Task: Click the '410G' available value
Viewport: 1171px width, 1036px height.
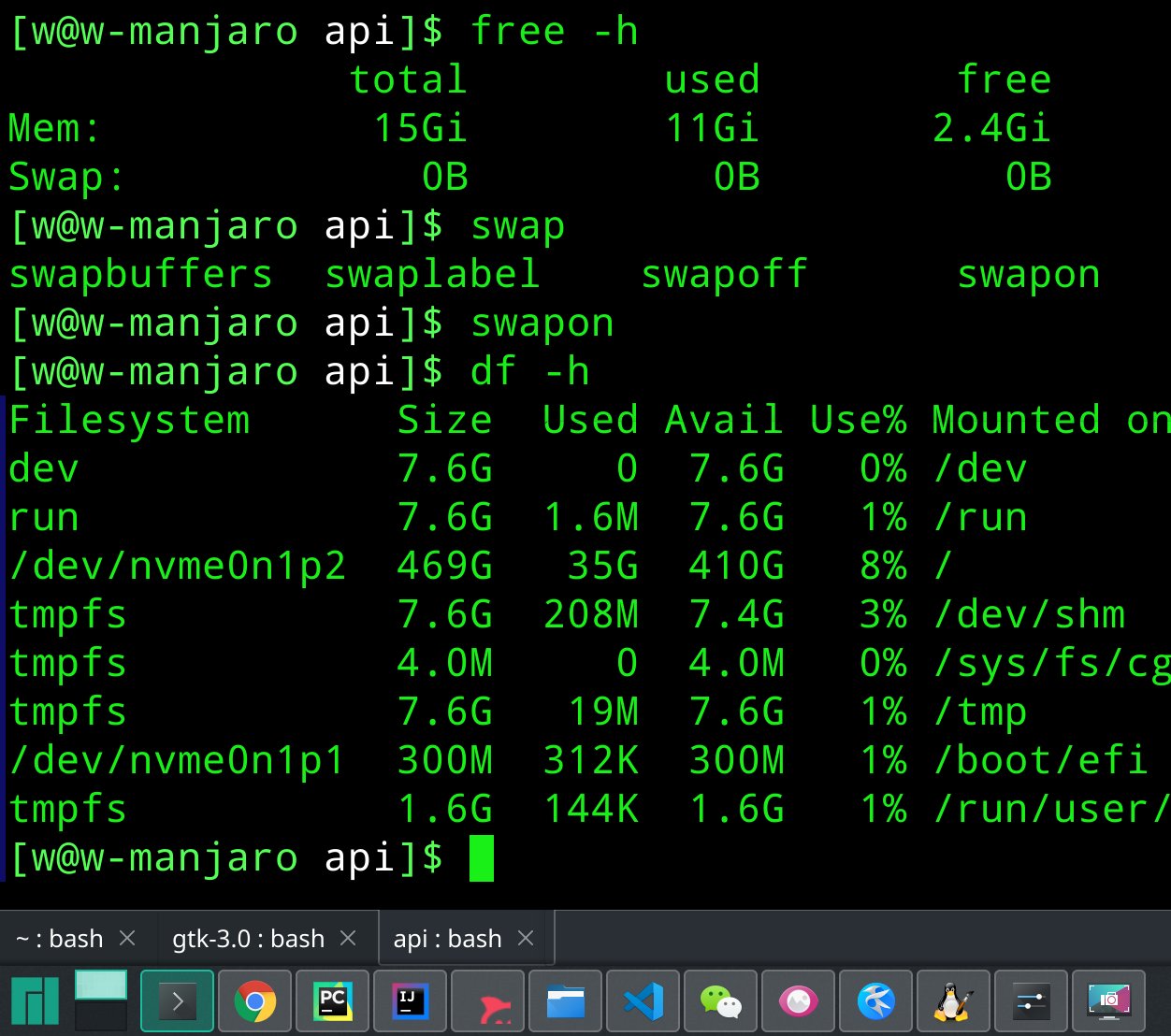Action: (737, 566)
